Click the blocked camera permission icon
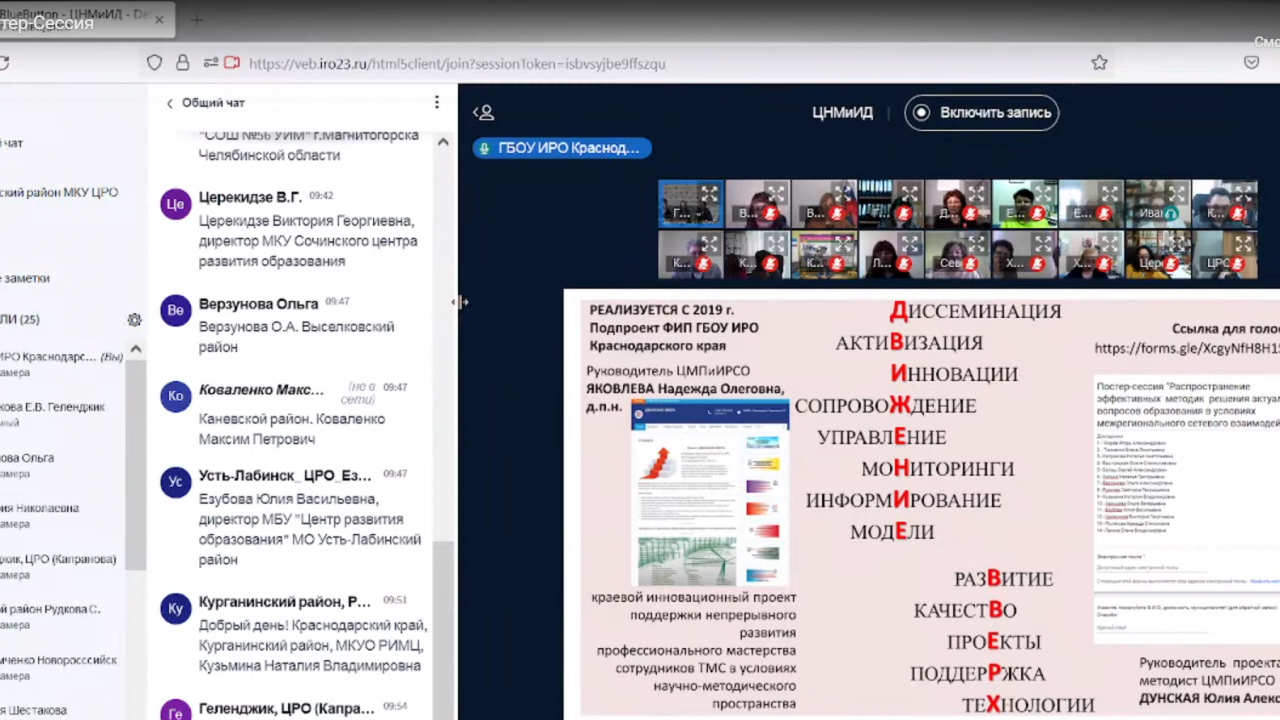The width and height of the screenshot is (1280, 720). [x=232, y=63]
